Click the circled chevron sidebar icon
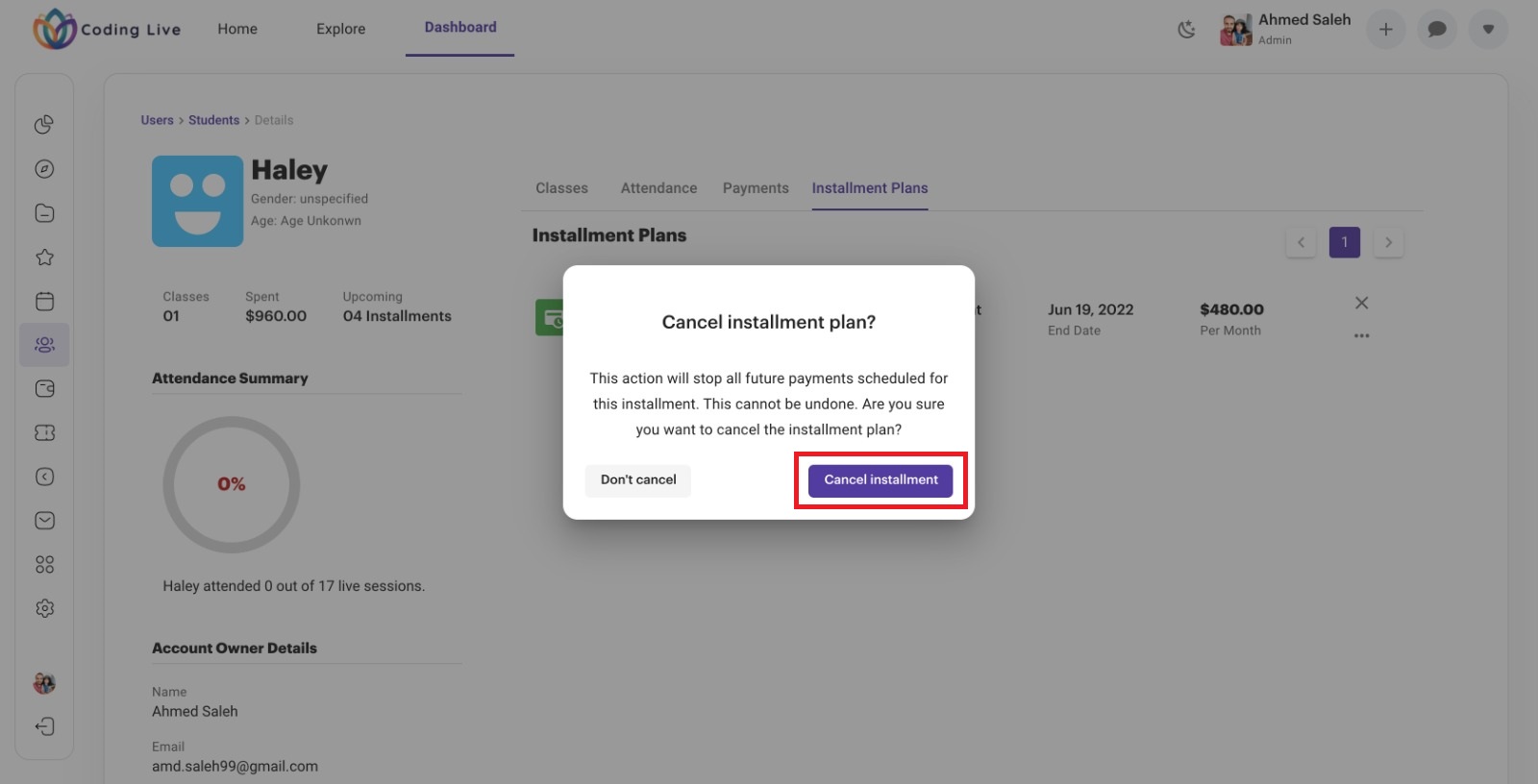This screenshot has width=1538, height=784. tap(44, 477)
